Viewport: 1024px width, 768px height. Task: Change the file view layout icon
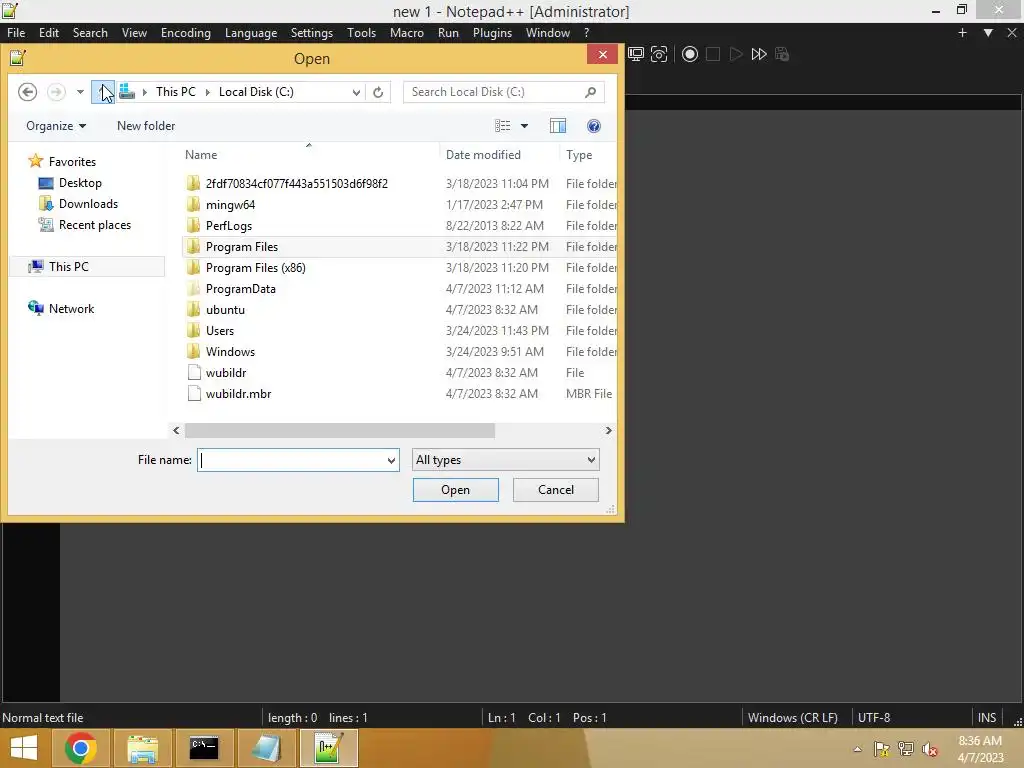coord(502,126)
